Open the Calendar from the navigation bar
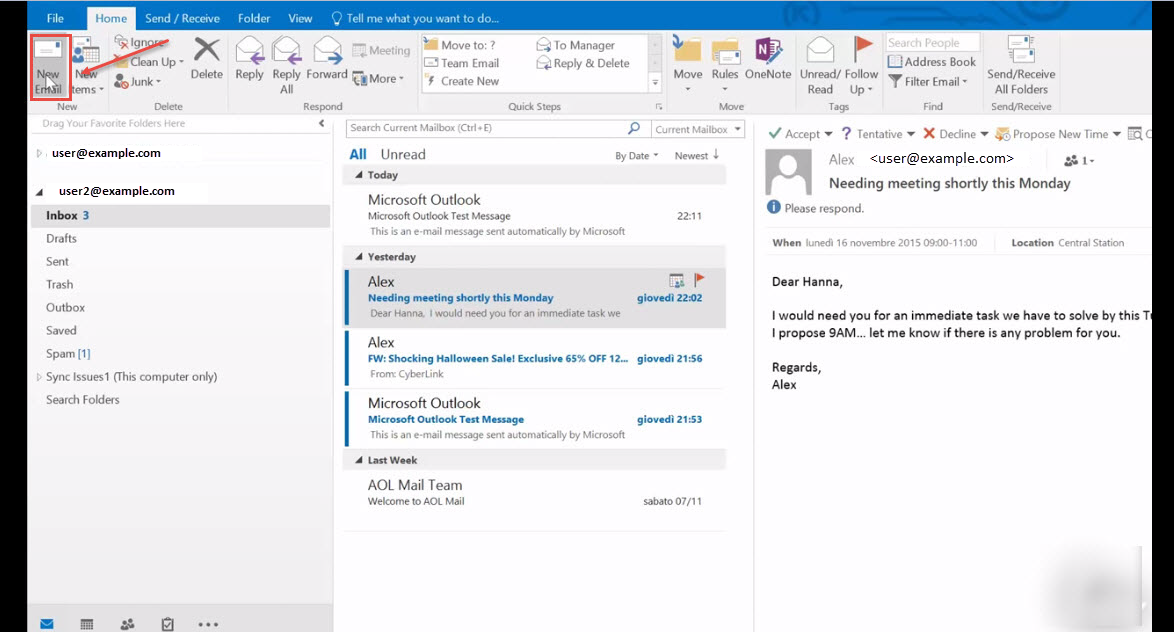This screenshot has width=1174, height=632. (87, 623)
